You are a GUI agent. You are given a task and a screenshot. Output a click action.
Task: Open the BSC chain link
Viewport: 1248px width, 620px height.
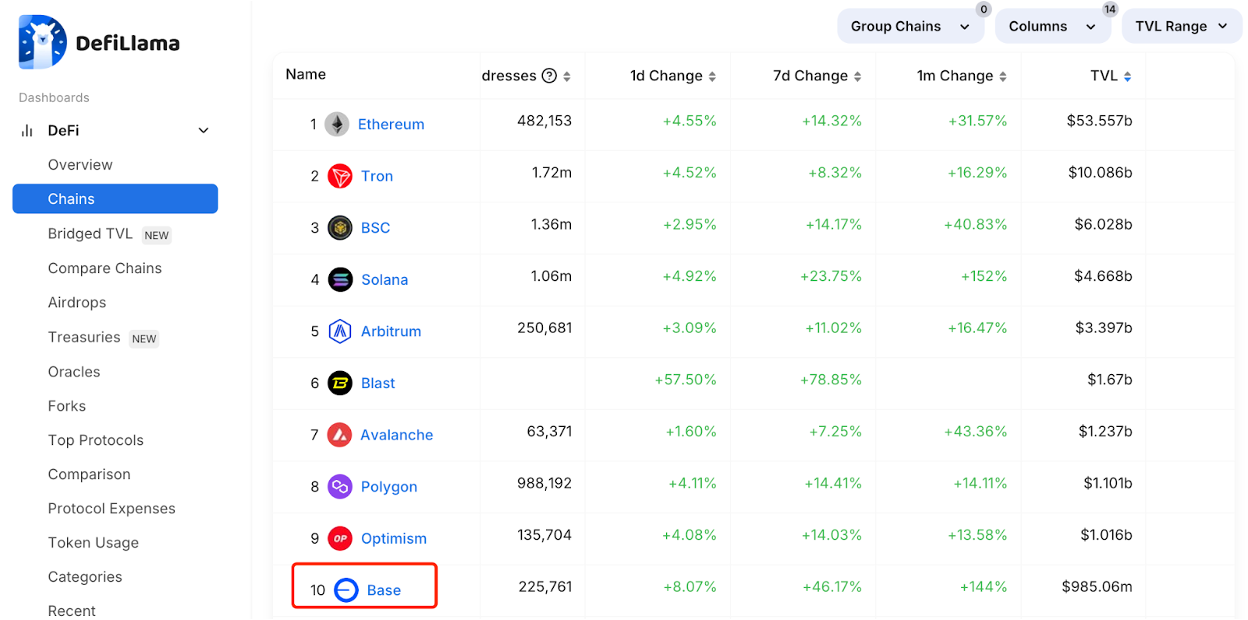click(375, 228)
